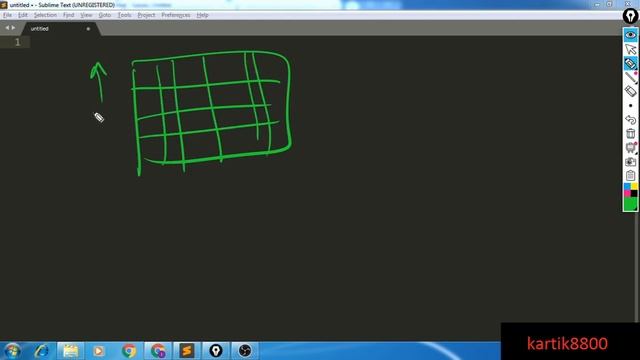
Task: Open the Selection menu
Action: (45, 15)
